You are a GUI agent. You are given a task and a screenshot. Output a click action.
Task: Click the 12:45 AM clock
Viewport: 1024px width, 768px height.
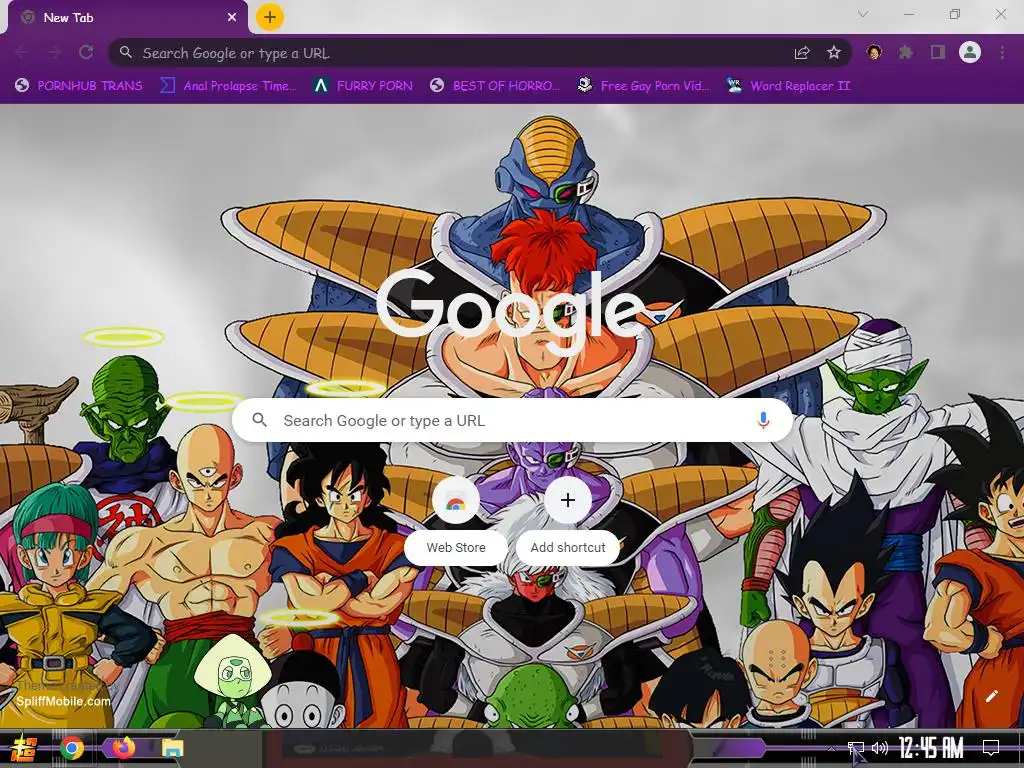(x=931, y=748)
